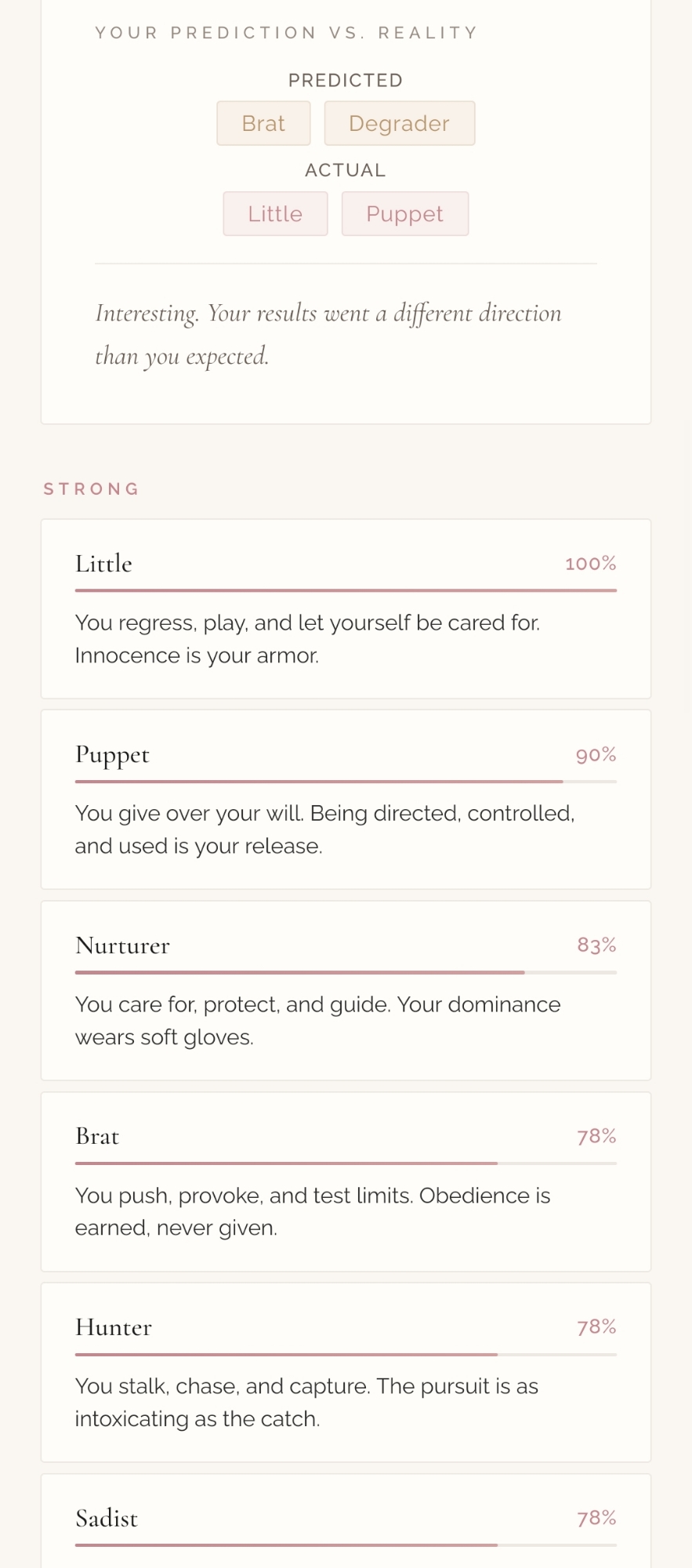This screenshot has height=1568, width=692.
Task: Click the Puppet 90% progress bar
Action: pos(346,782)
